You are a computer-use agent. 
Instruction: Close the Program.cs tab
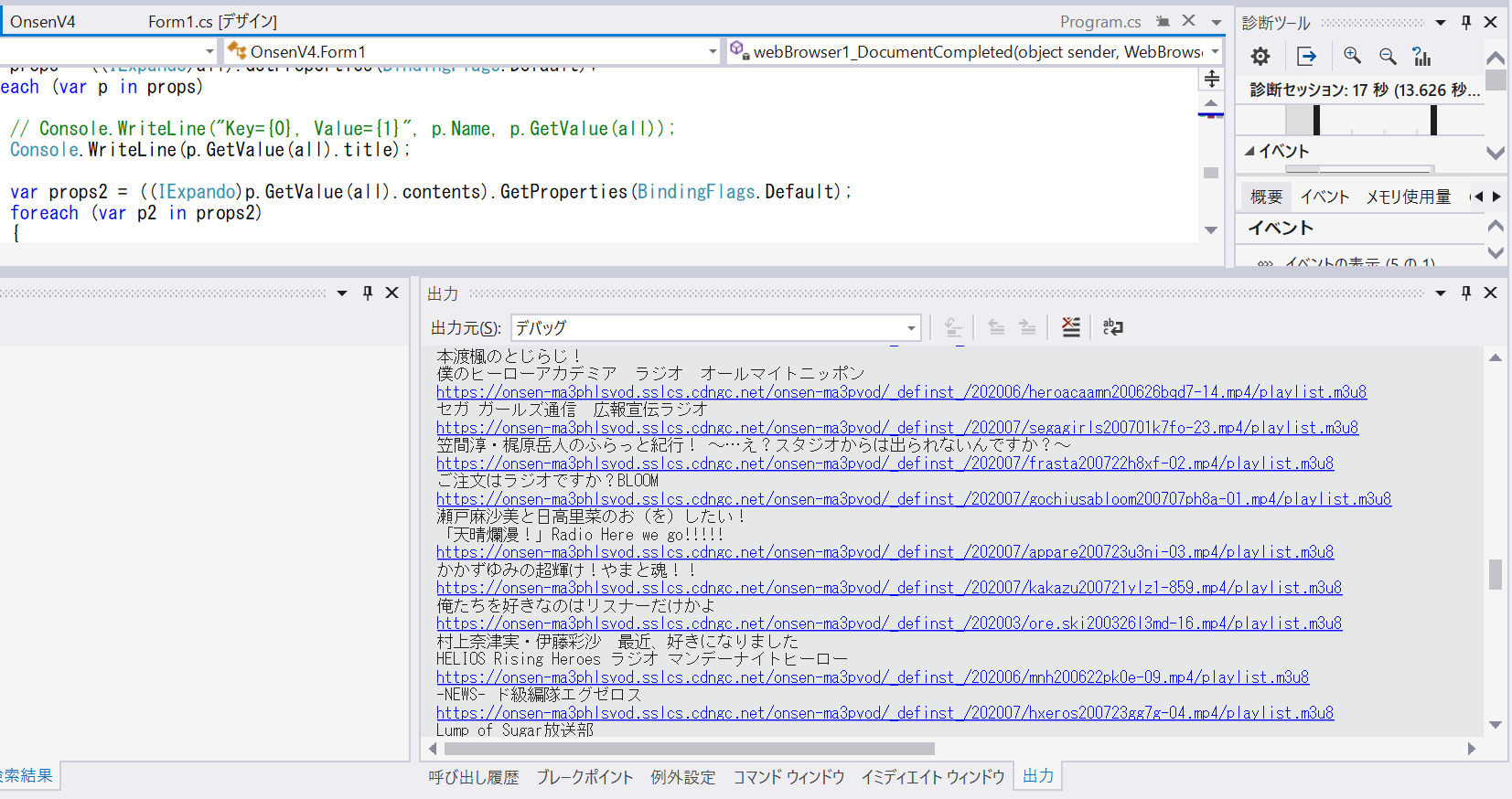click(1188, 21)
